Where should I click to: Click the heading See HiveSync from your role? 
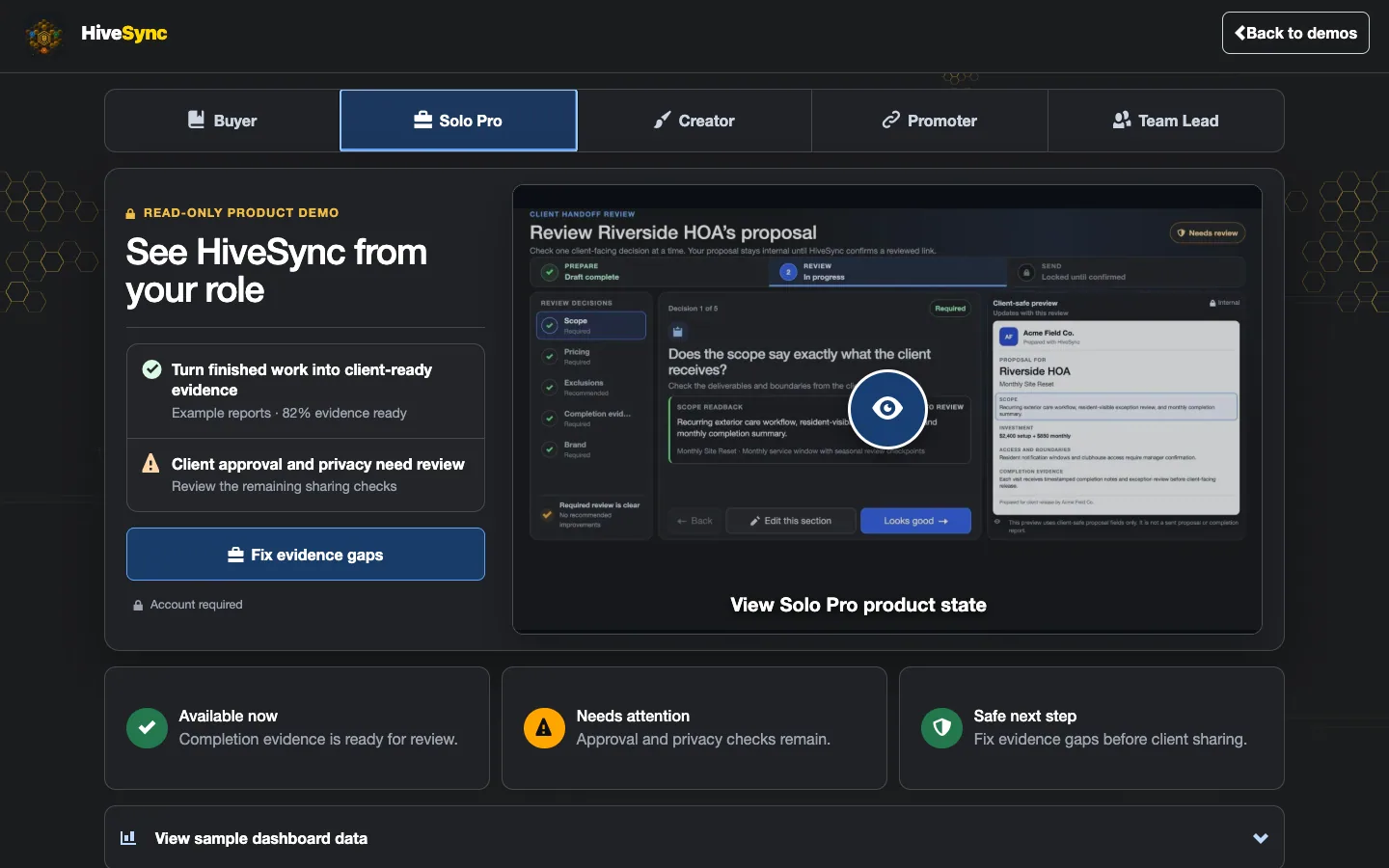[x=277, y=271]
